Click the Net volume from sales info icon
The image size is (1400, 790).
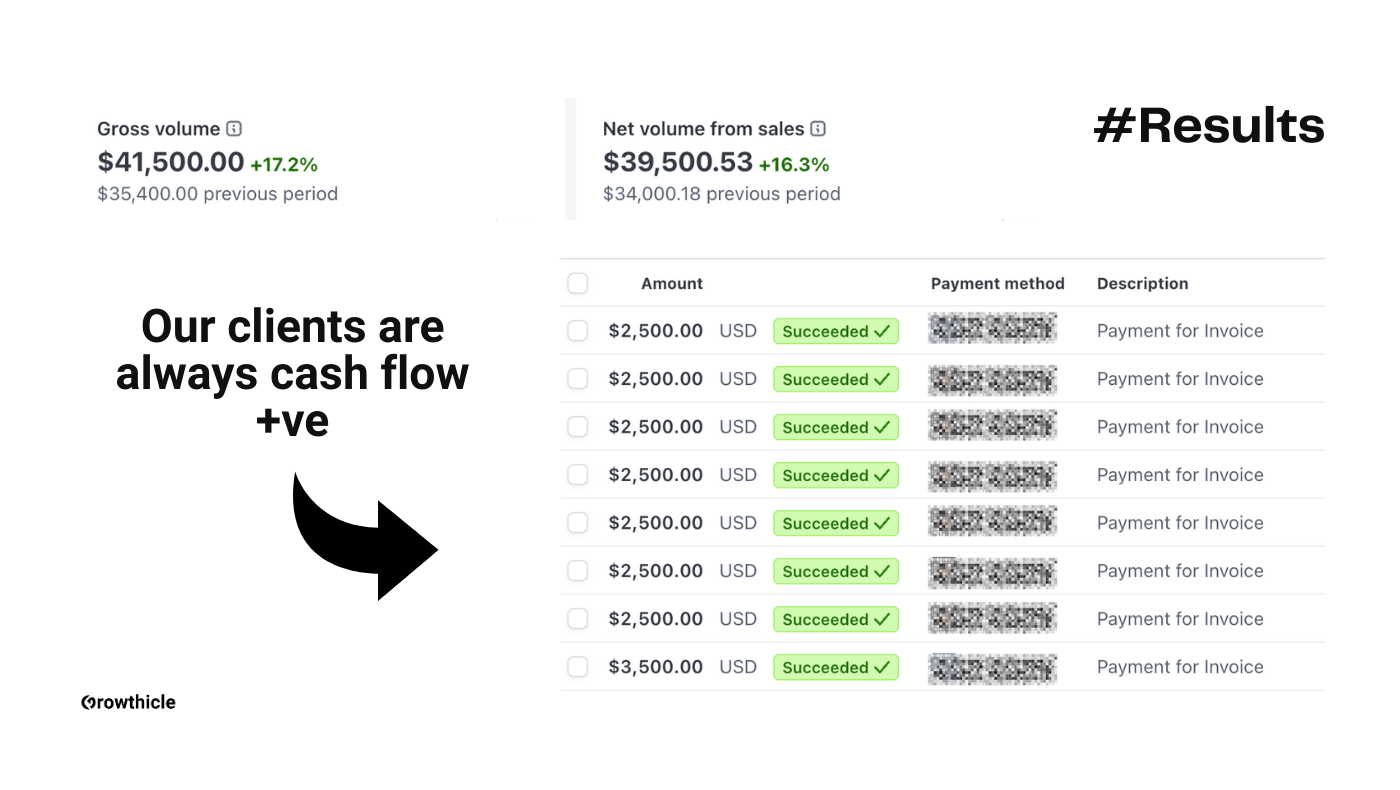pos(818,129)
